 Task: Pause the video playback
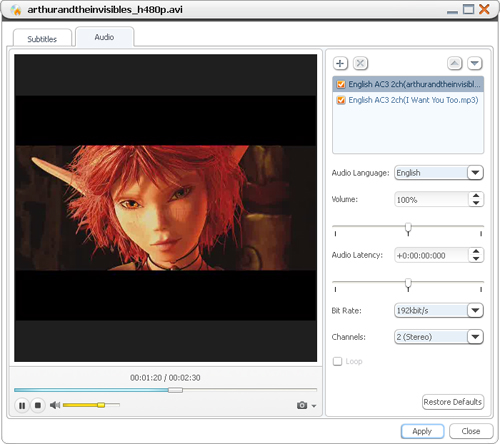(22, 405)
